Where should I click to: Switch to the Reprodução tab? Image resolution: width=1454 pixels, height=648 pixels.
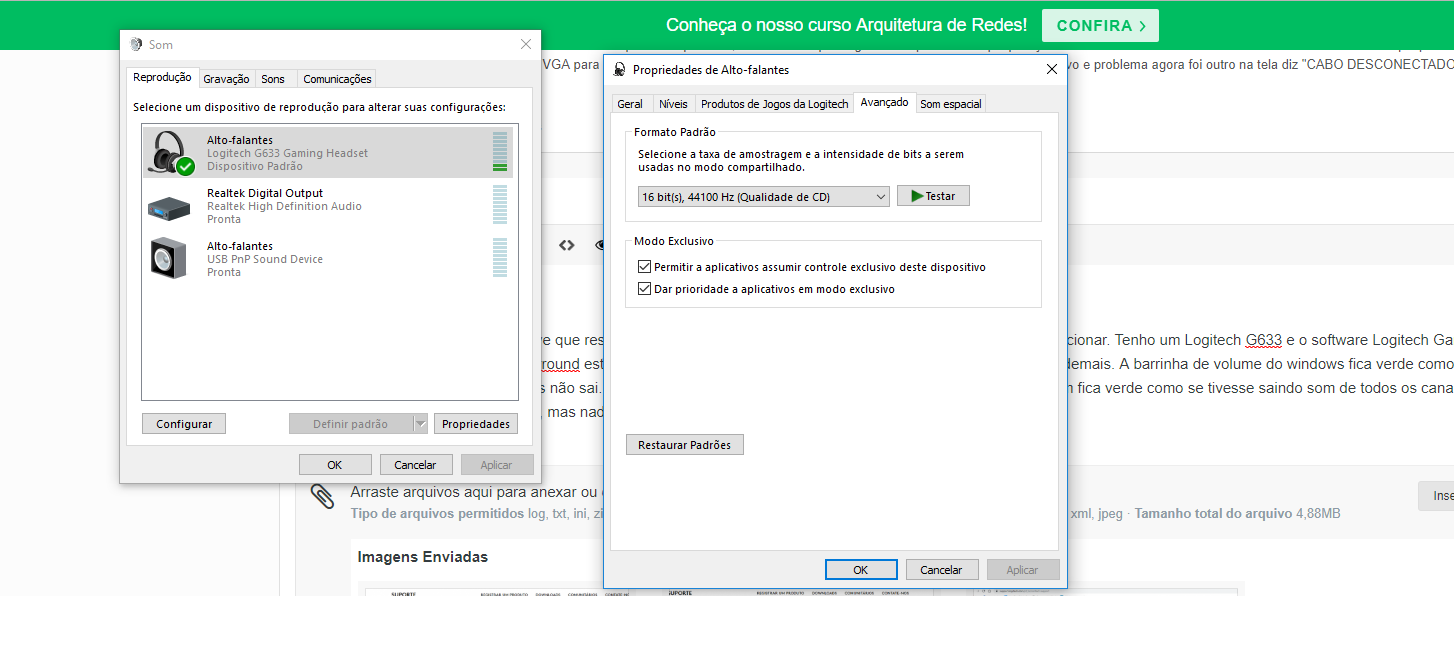162,77
